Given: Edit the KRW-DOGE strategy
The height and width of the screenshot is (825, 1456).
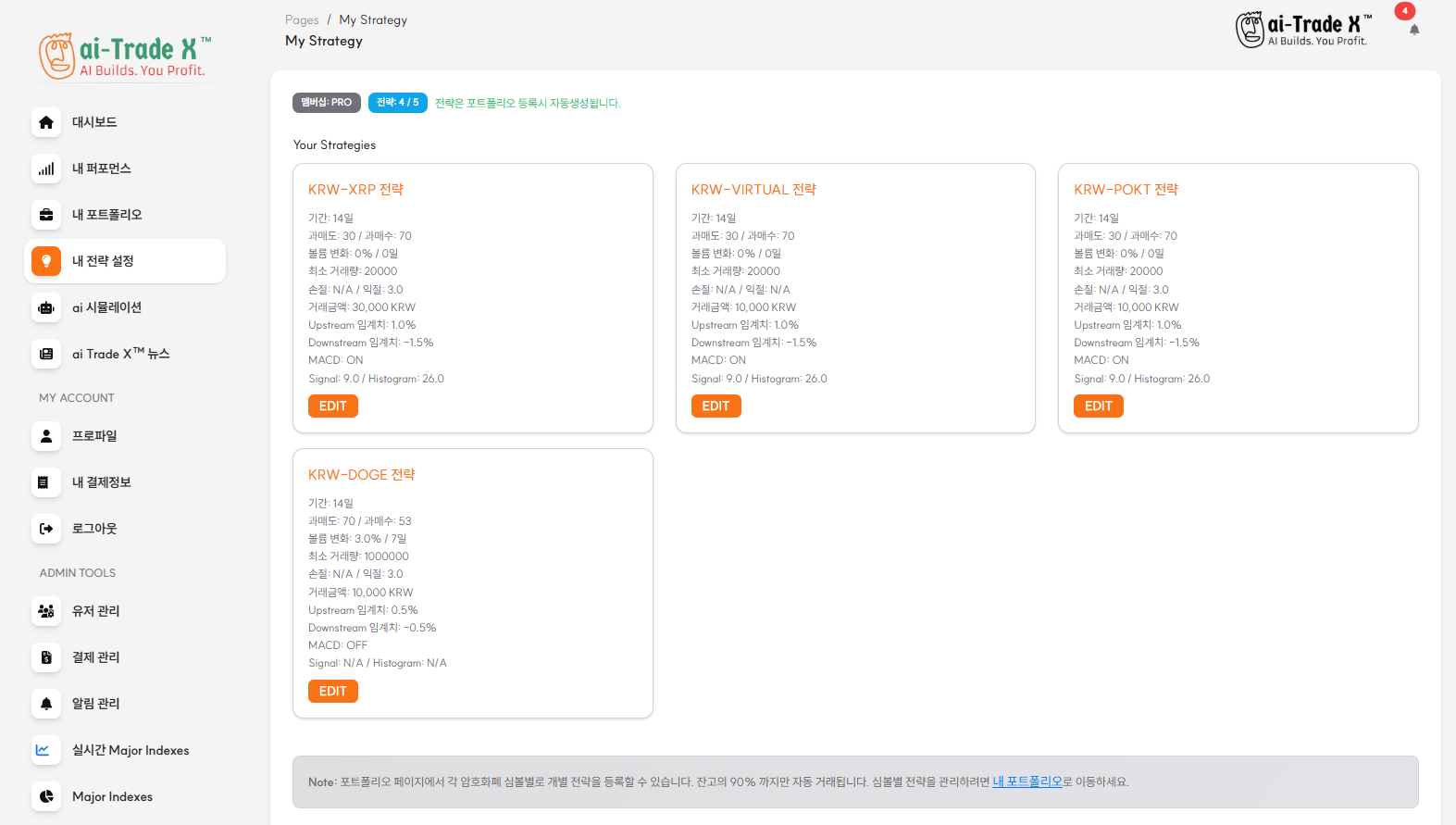Looking at the screenshot, I should (x=332, y=692).
